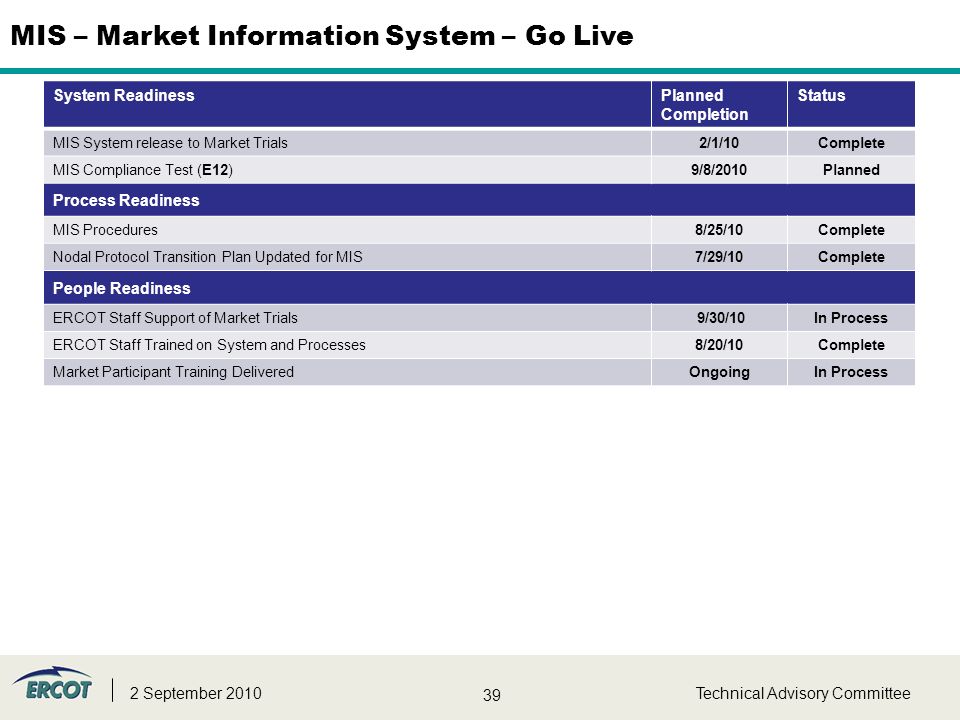Click the footer date '2 September 2010'
The height and width of the screenshot is (720, 960).
pos(195,693)
